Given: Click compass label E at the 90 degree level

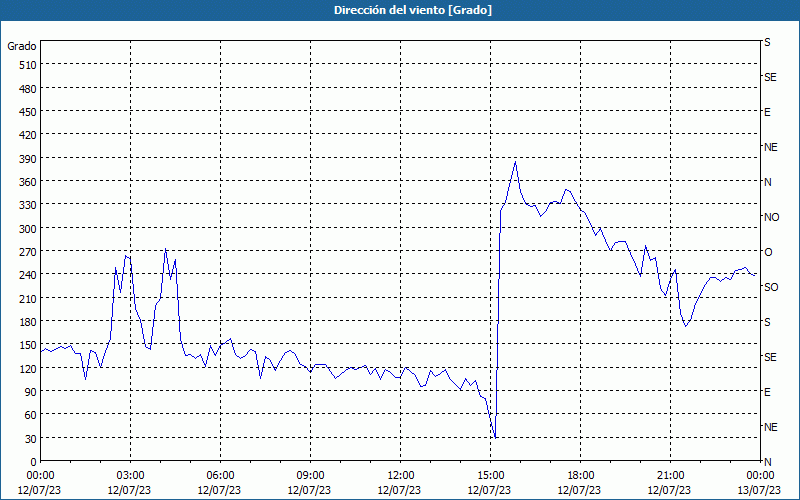Looking at the screenshot, I should click(767, 392).
